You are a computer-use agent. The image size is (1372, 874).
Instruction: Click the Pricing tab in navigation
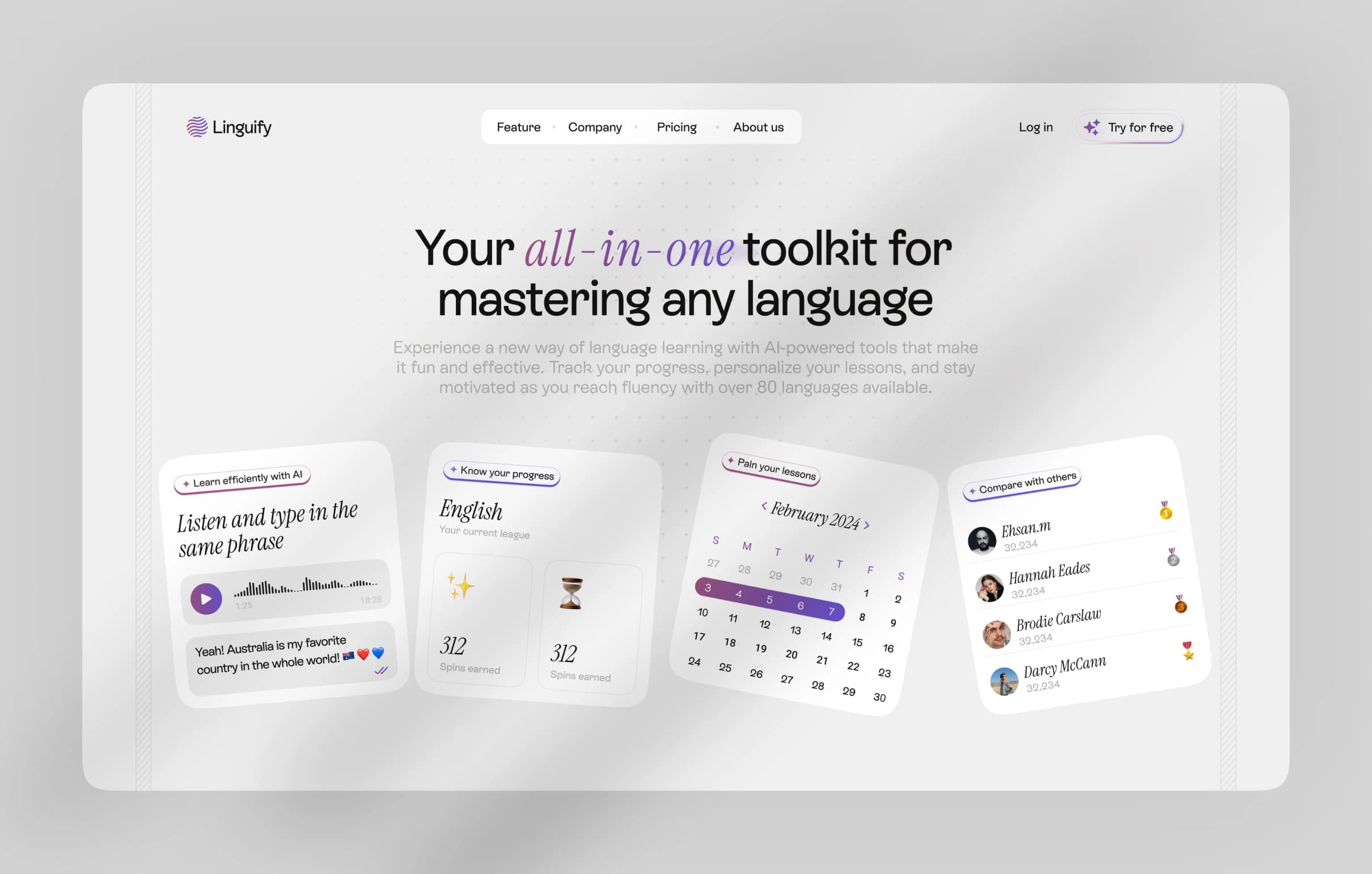point(676,127)
